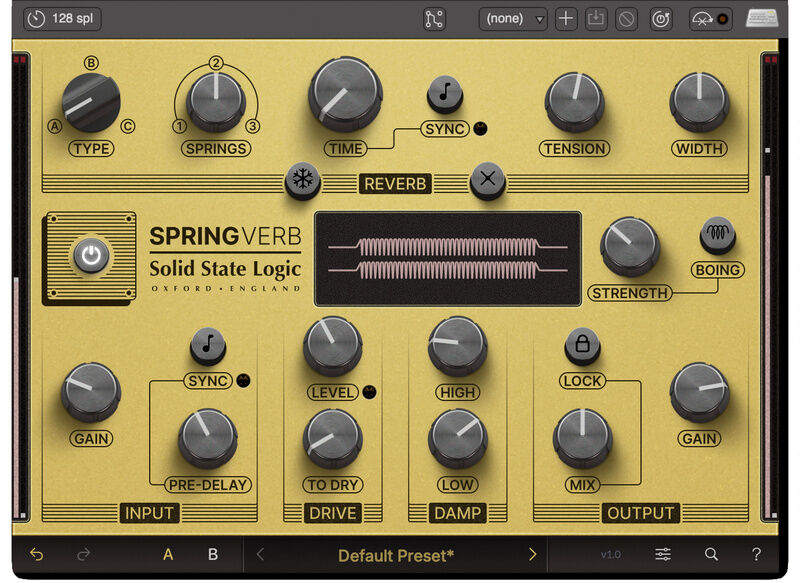Toggle the snowflake freeze button
Screen dimensions: 800x583
tap(303, 181)
